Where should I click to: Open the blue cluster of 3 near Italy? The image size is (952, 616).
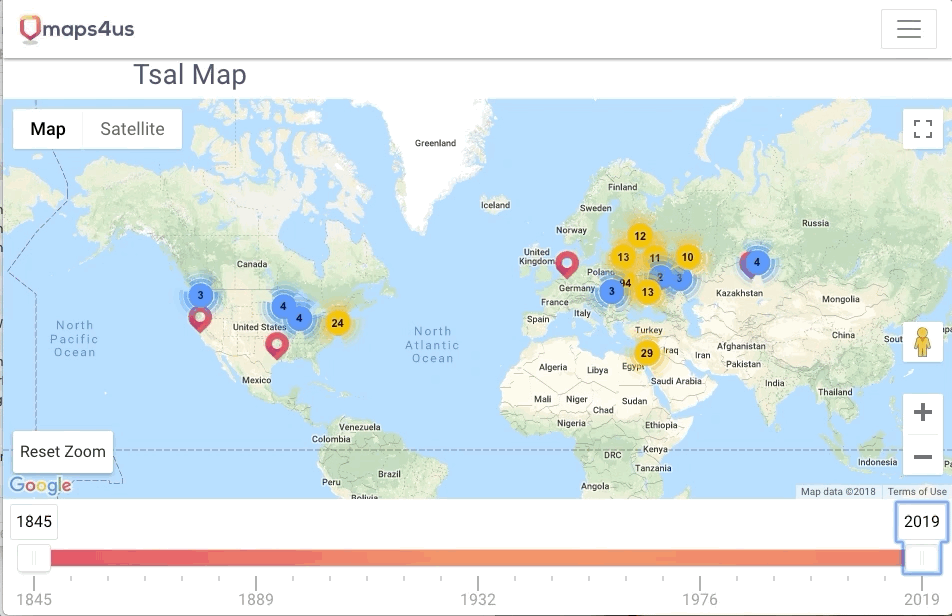[611, 291]
